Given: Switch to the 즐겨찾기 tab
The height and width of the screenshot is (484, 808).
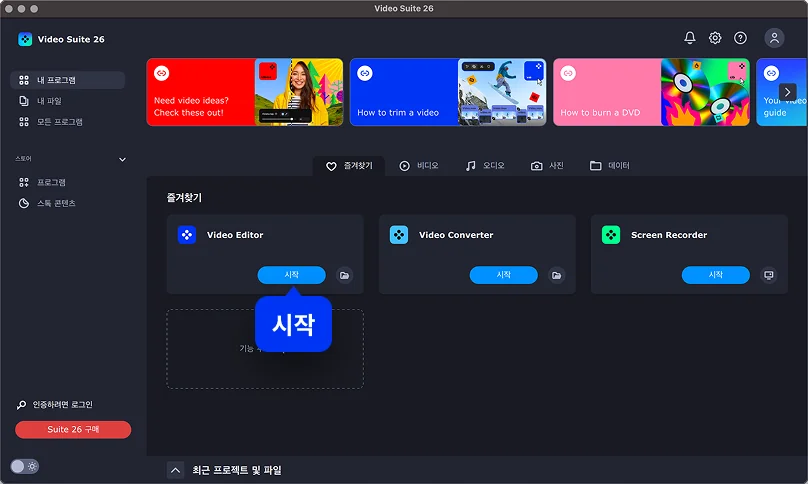Looking at the screenshot, I should point(349,165).
